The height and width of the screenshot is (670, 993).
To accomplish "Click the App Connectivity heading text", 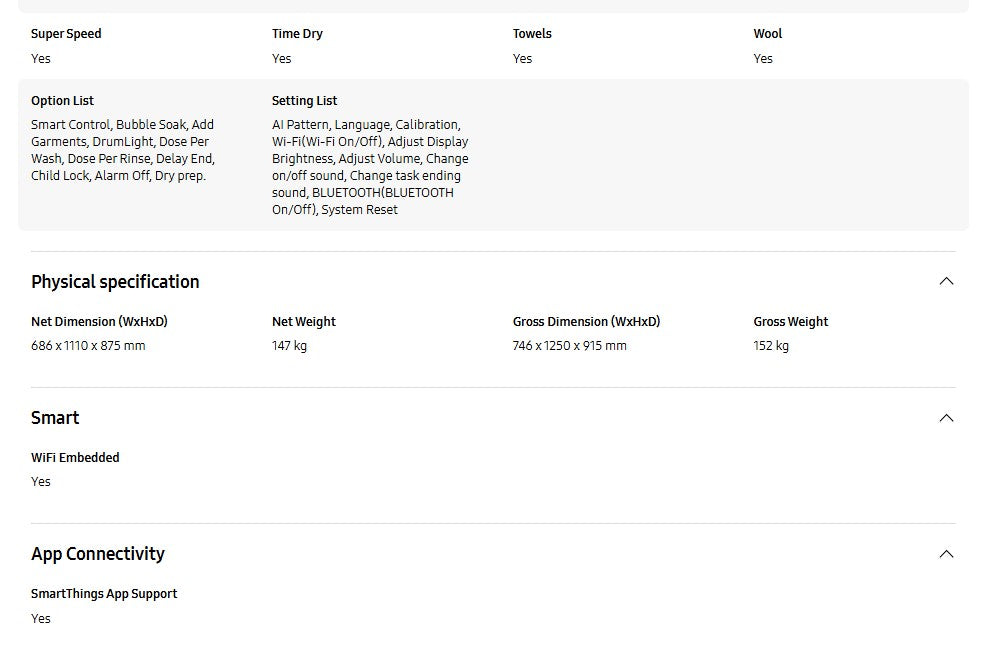I will (98, 554).
